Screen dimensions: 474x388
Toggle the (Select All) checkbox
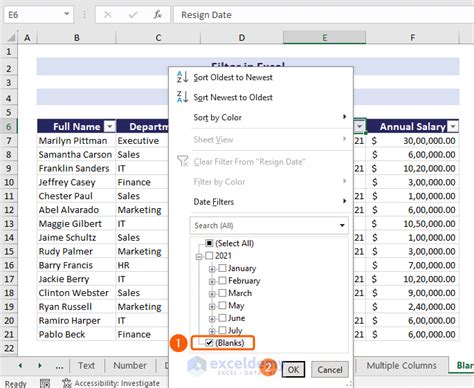pos(209,243)
